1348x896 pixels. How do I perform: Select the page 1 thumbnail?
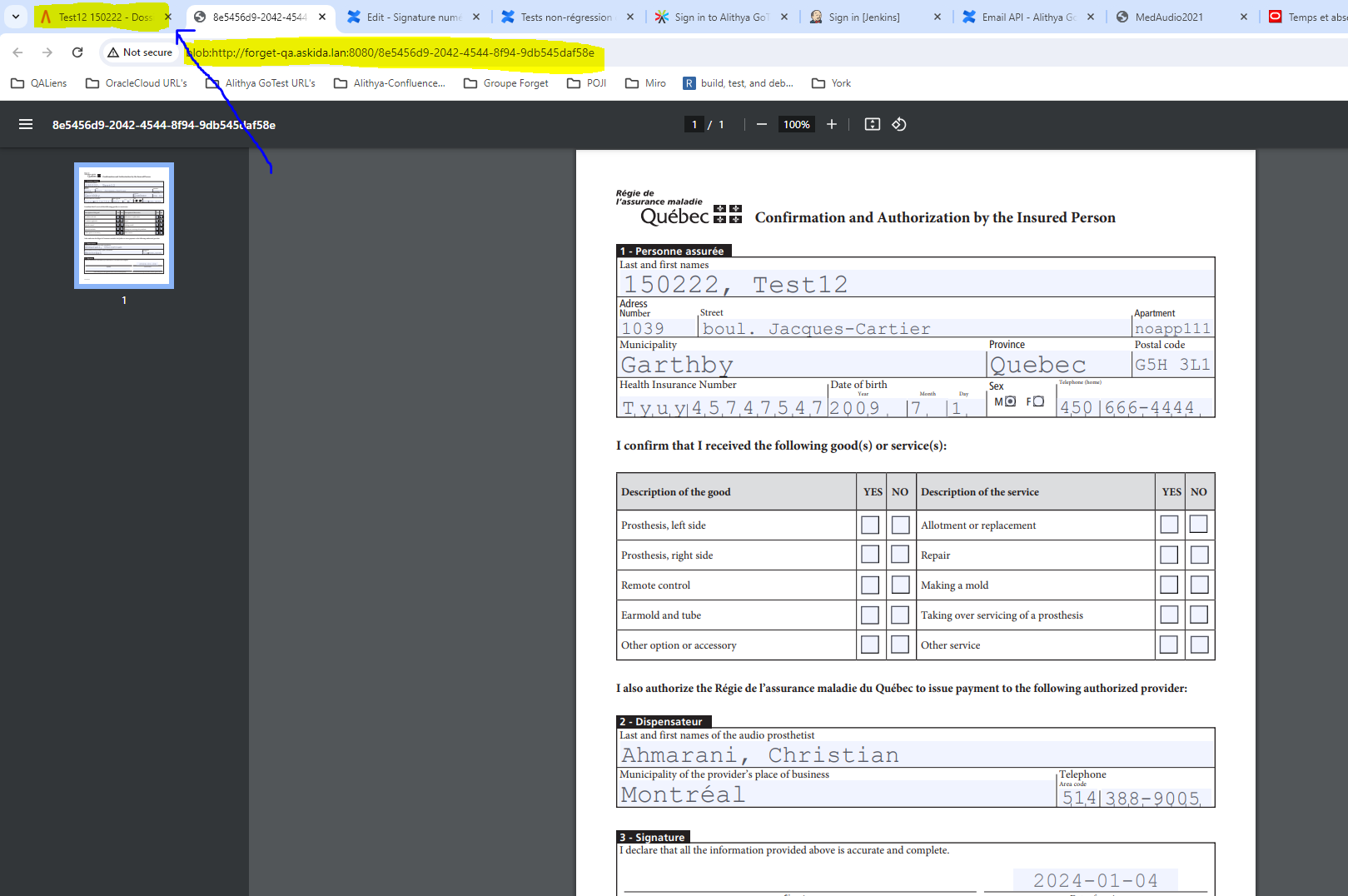pyautogui.click(x=123, y=225)
